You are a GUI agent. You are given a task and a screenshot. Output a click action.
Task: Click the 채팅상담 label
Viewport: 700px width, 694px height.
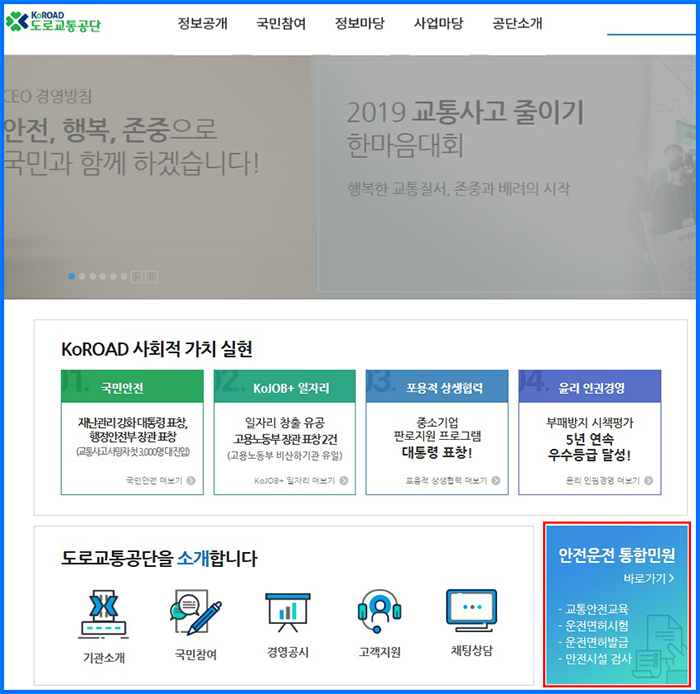471,650
